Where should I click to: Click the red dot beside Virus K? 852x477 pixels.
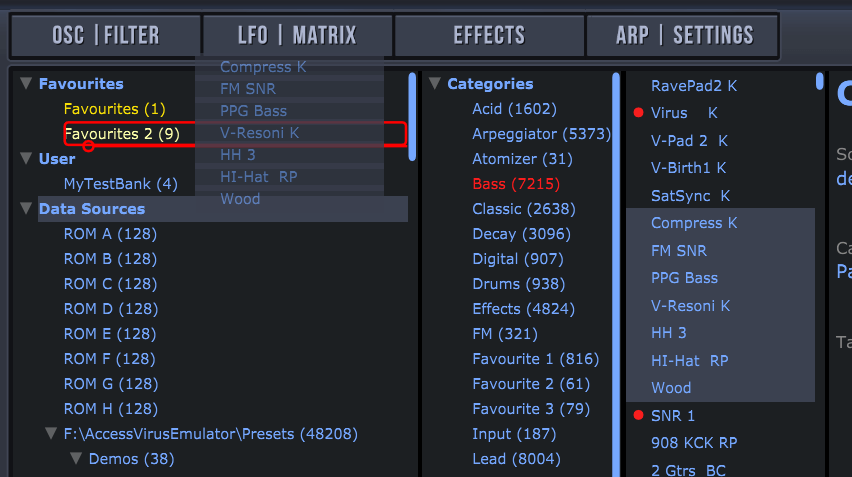click(638, 114)
